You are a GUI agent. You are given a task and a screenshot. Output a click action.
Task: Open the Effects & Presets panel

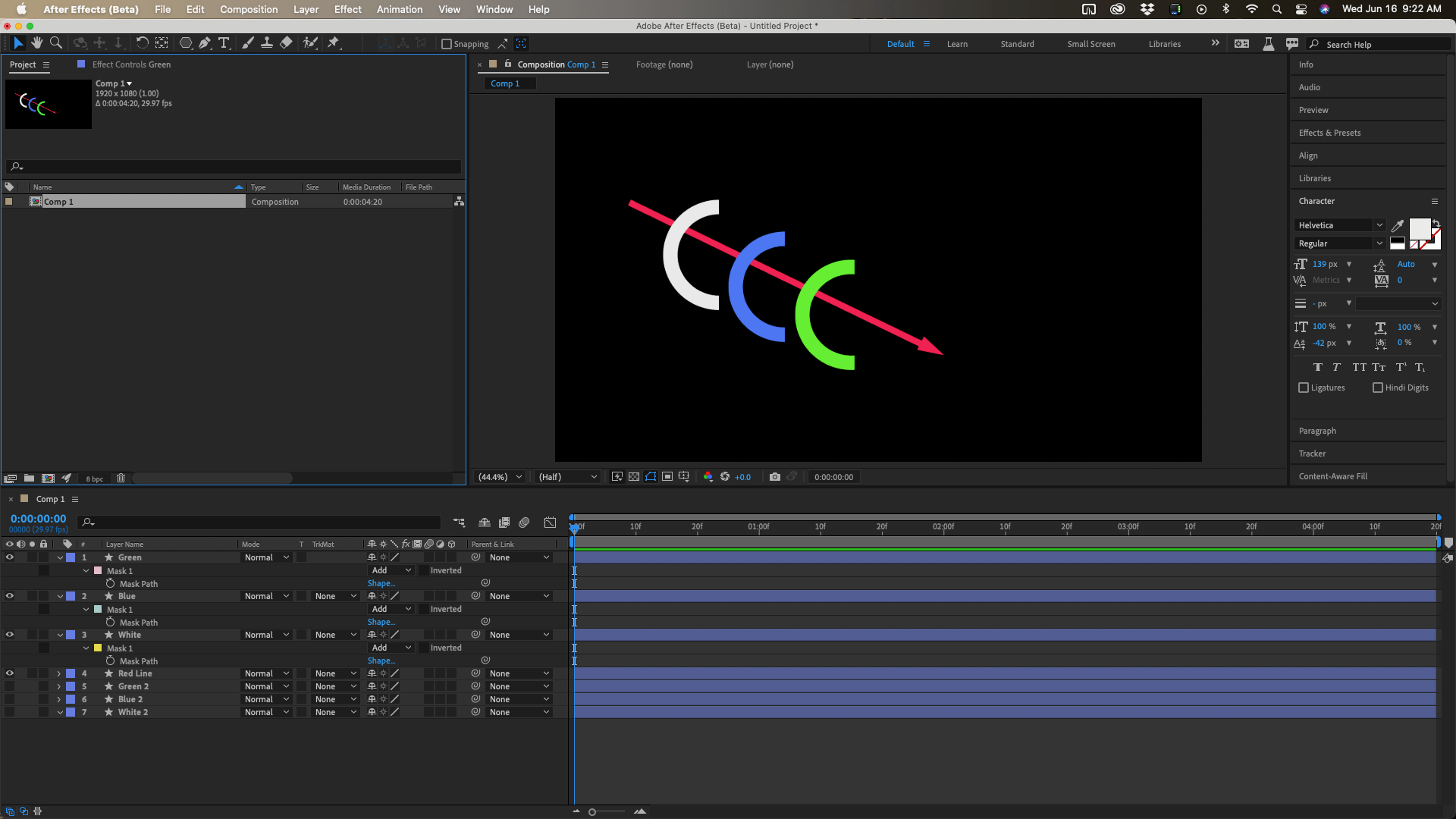pyautogui.click(x=1329, y=132)
